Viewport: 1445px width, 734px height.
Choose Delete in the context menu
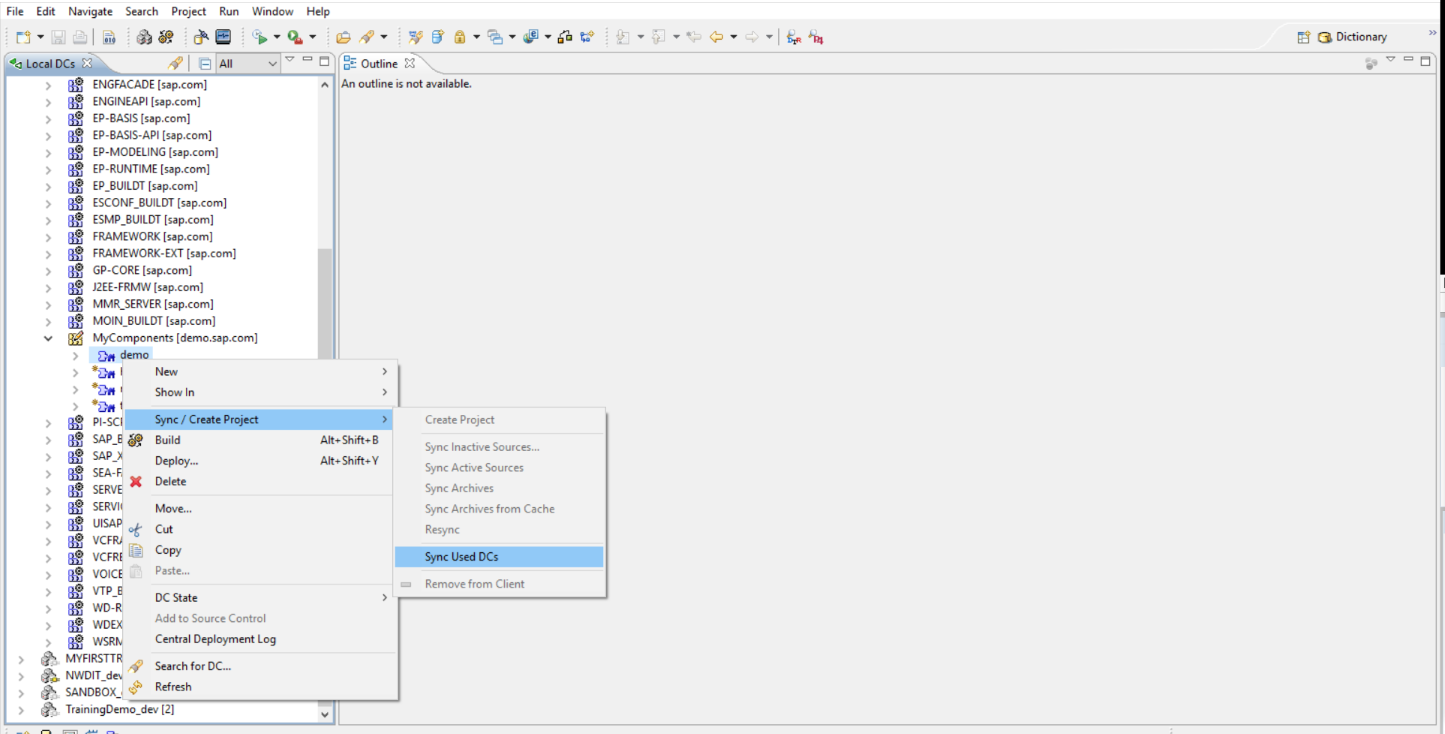tap(260, 481)
